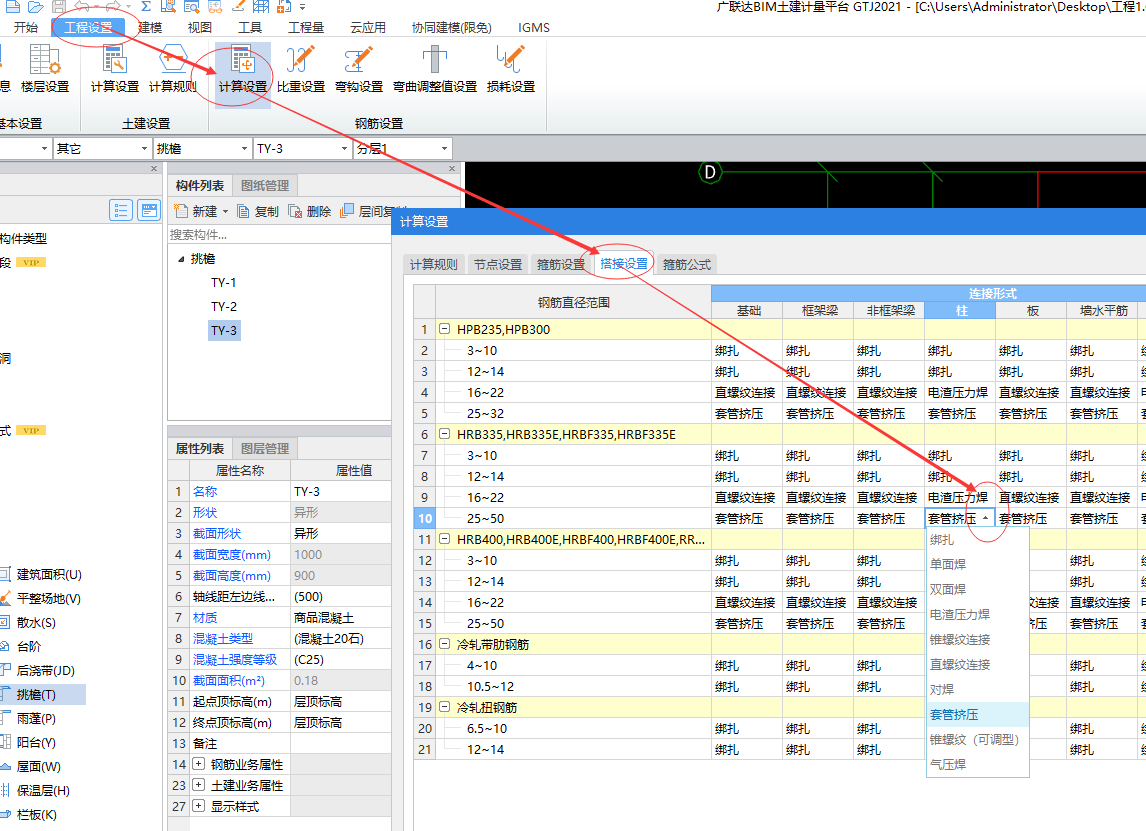
Task: Switch to the 节点设置 tab
Action: point(497,264)
